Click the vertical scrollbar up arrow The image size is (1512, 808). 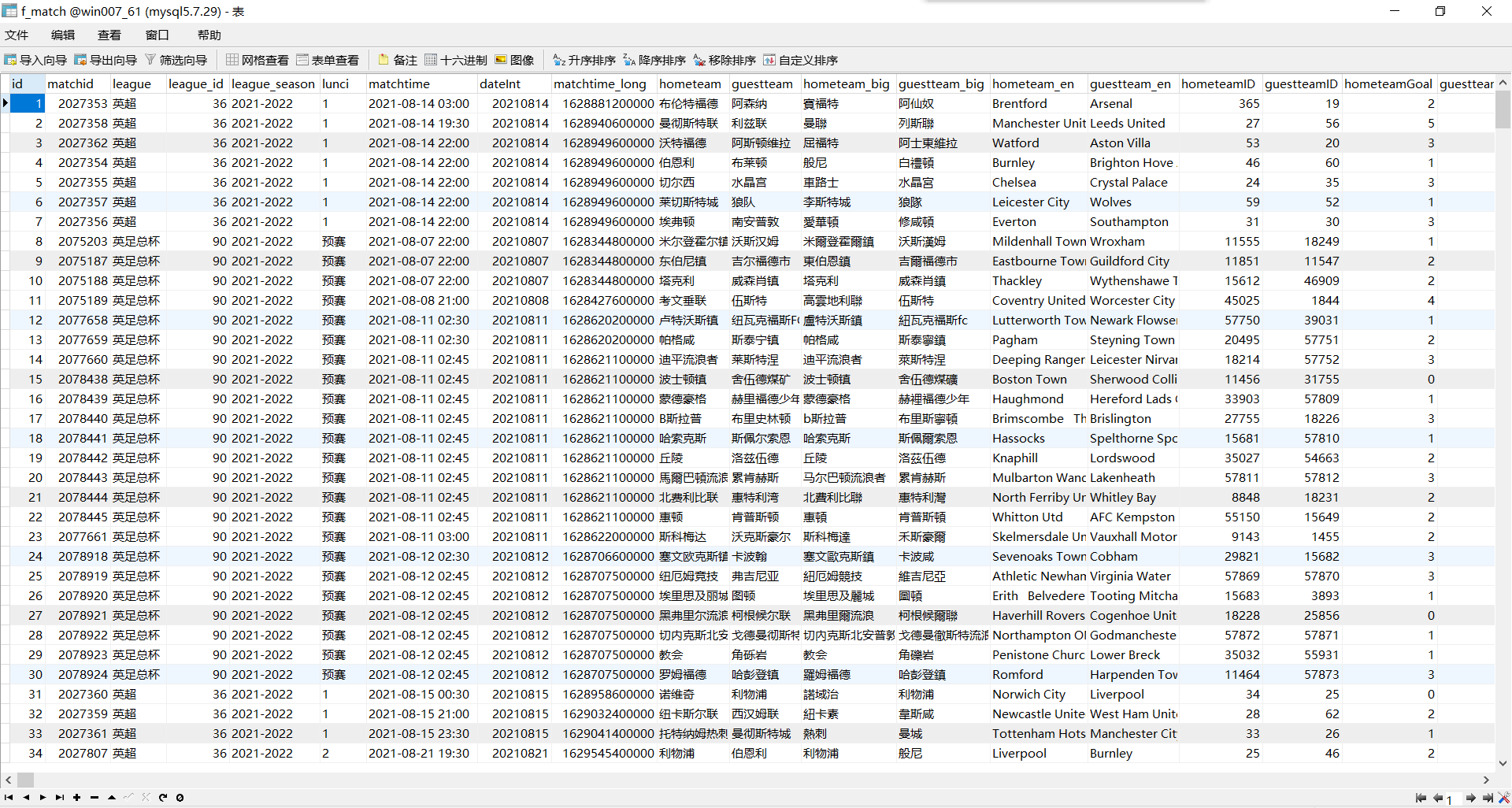tap(1503, 82)
